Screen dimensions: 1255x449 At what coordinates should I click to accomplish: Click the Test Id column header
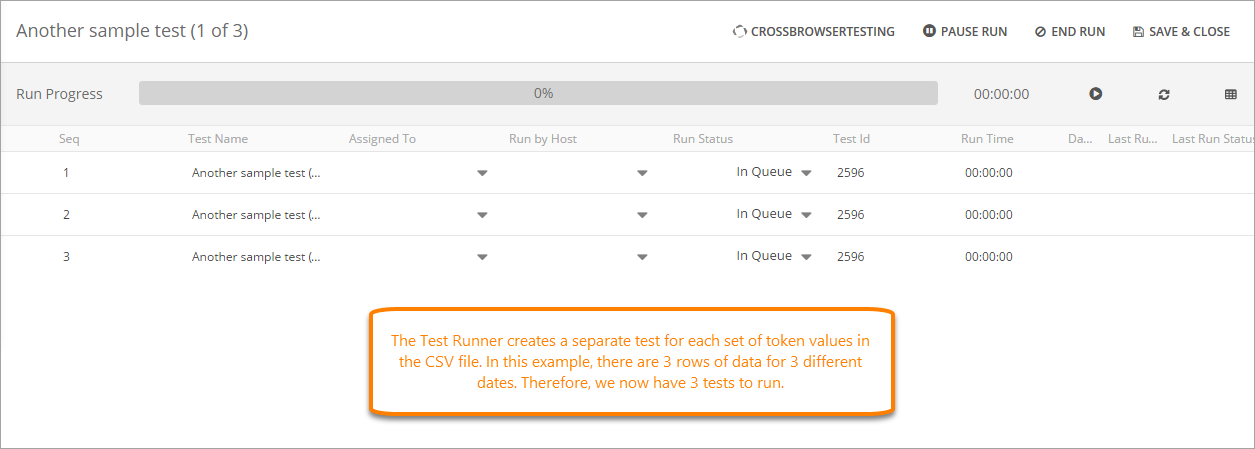[851, 139]
